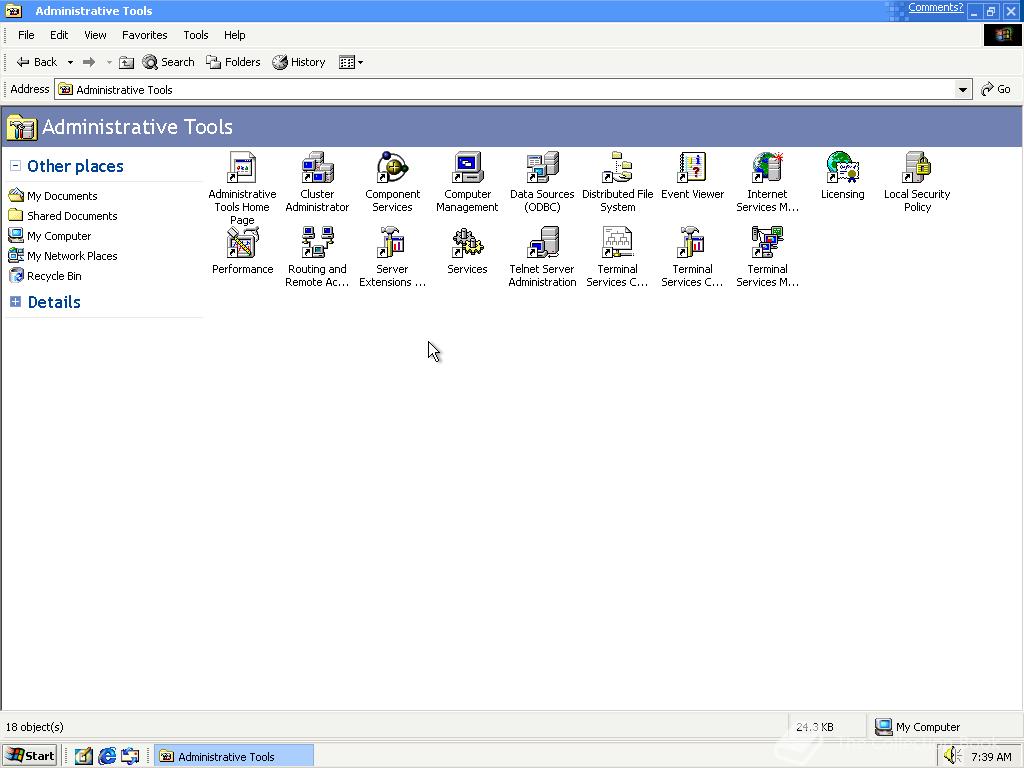
Task: Open the Services gear icon
Action: [468, 243]
